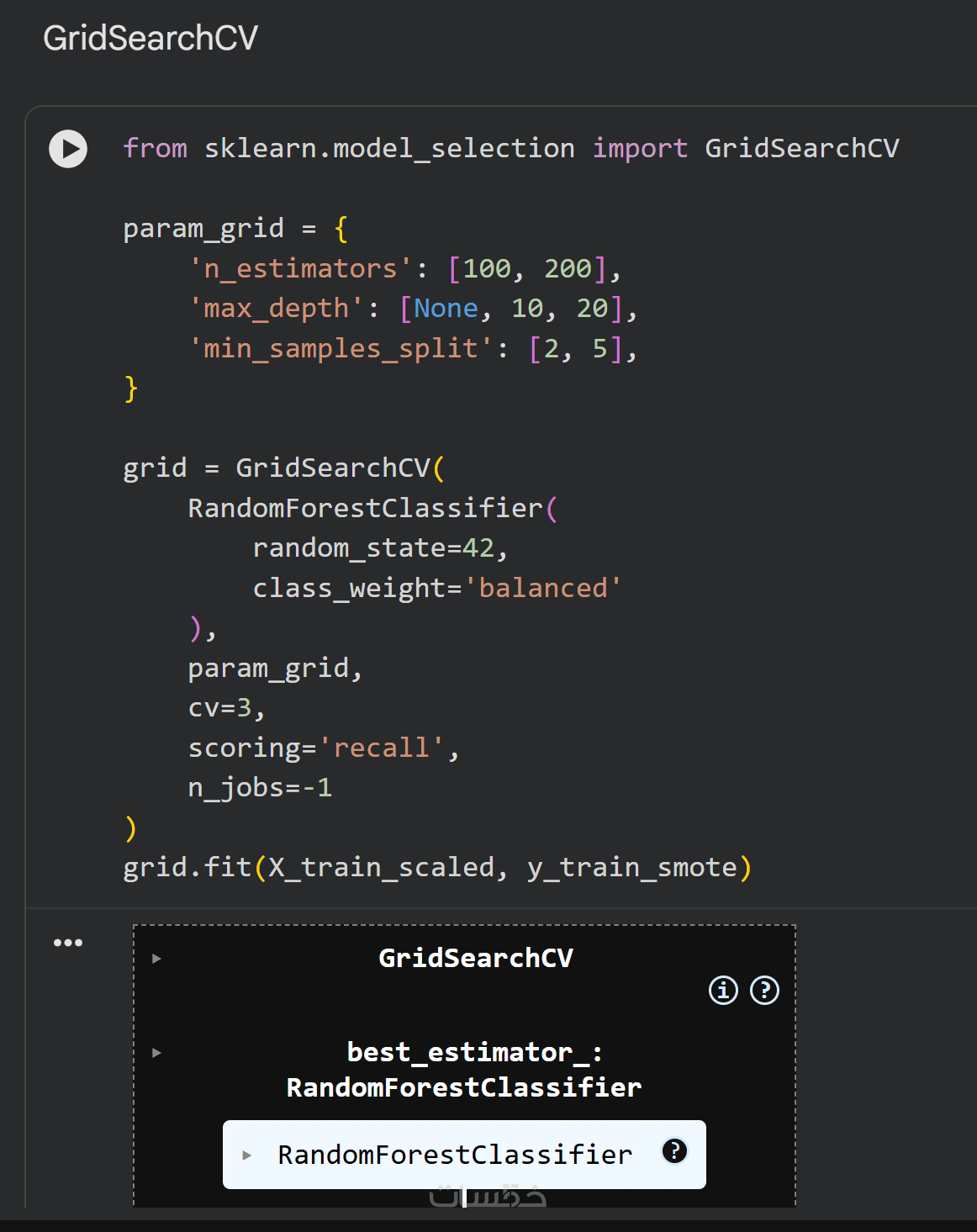Click the import line with sklearn.model_selection
This screenshot has width=977, height=1232.
(x=511, y=149)
